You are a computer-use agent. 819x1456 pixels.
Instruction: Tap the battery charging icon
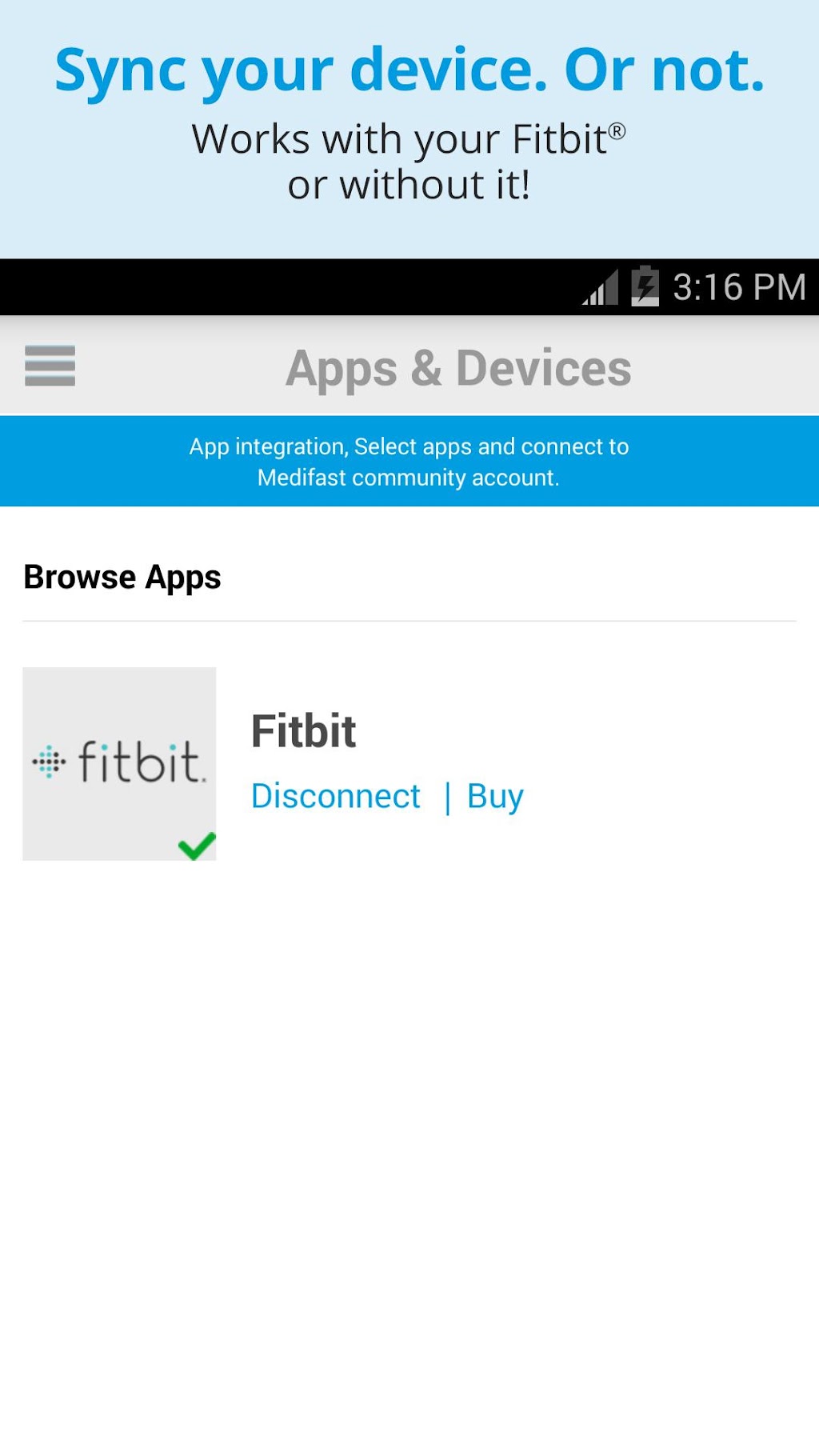tap(645, 286)
